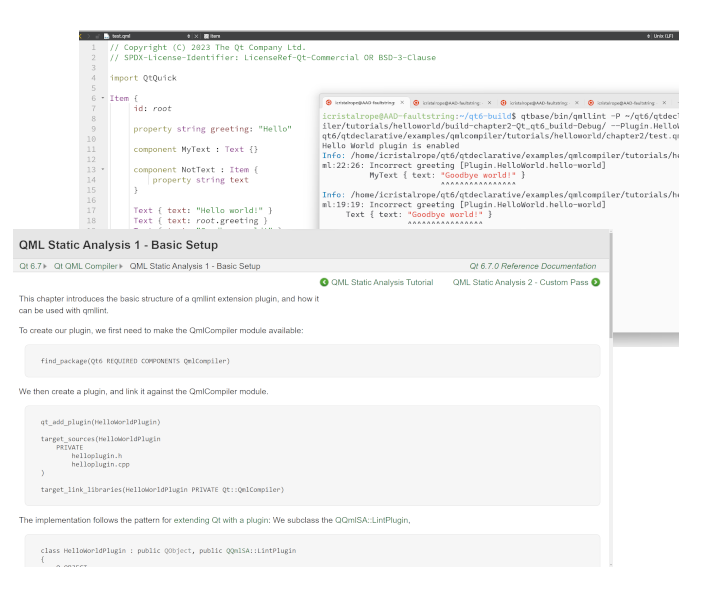Click the property string greeting line in editor

[x=212, y=129]
